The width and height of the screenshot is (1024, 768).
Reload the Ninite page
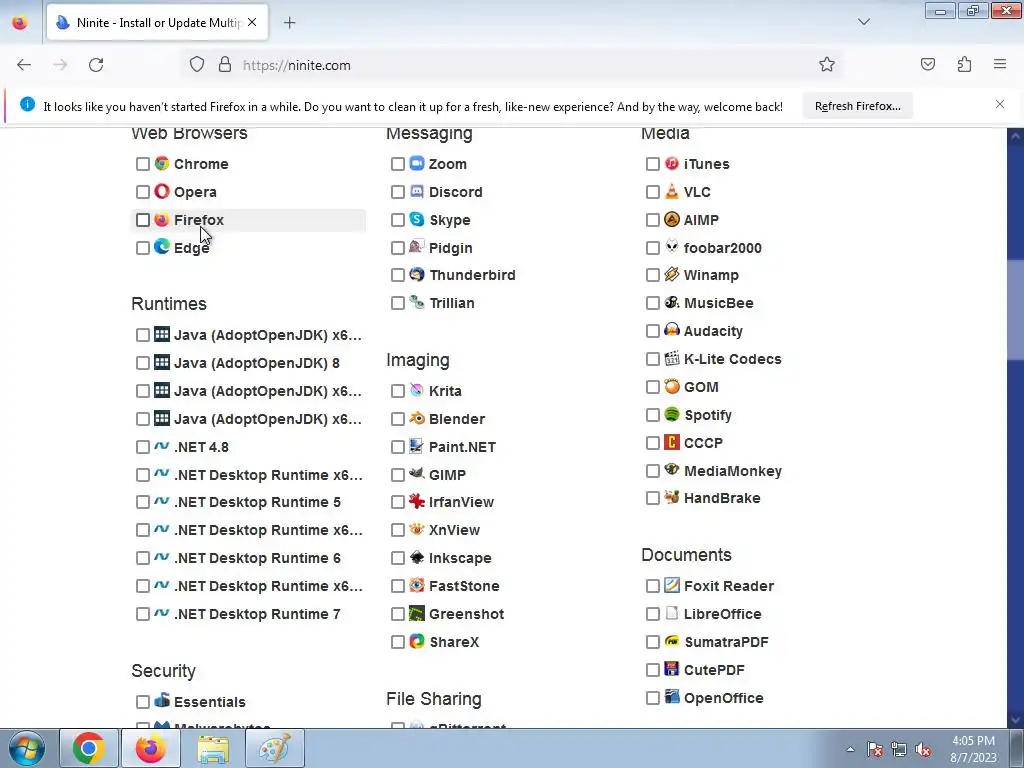point(96,65)
